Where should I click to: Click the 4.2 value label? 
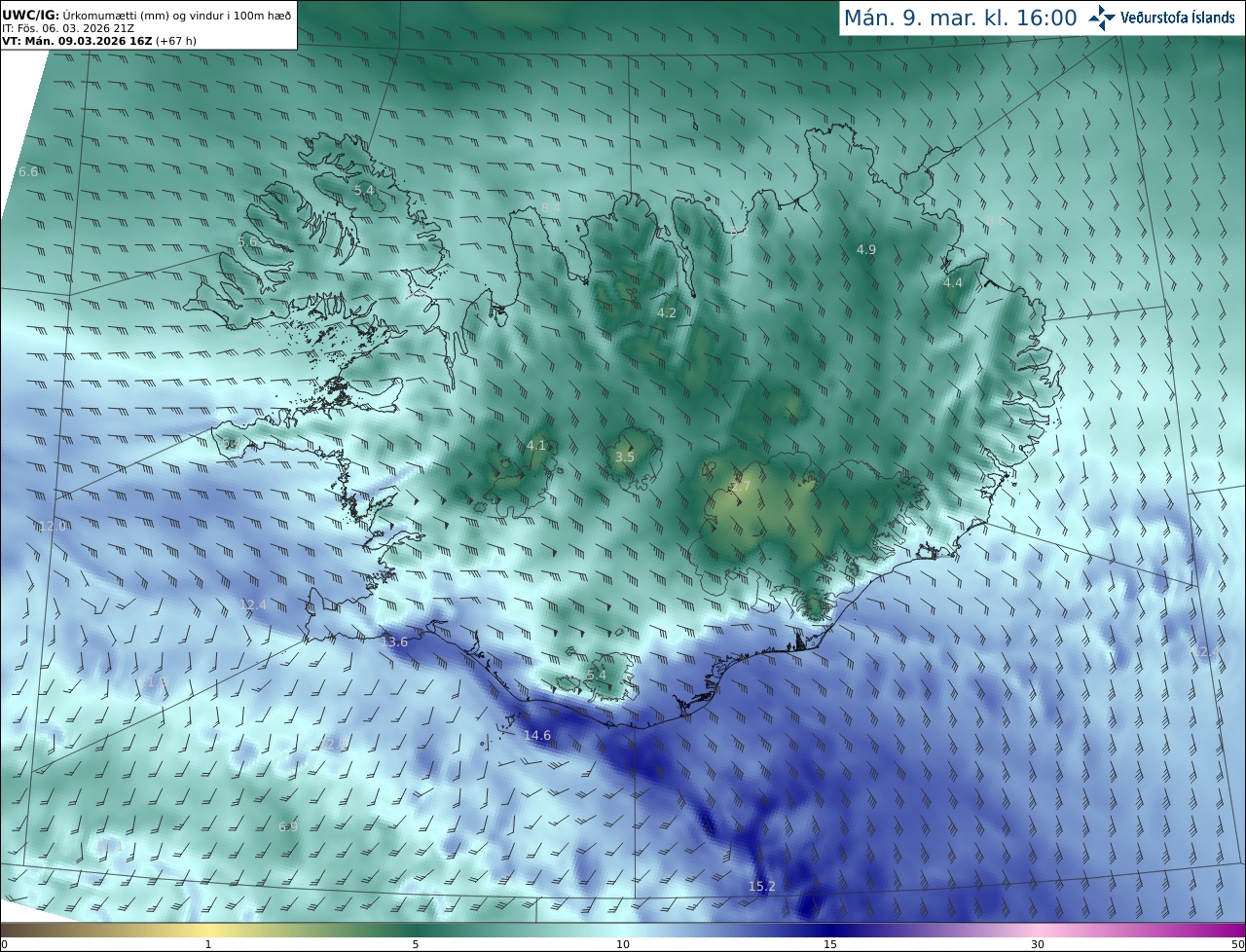coord(667,312)
